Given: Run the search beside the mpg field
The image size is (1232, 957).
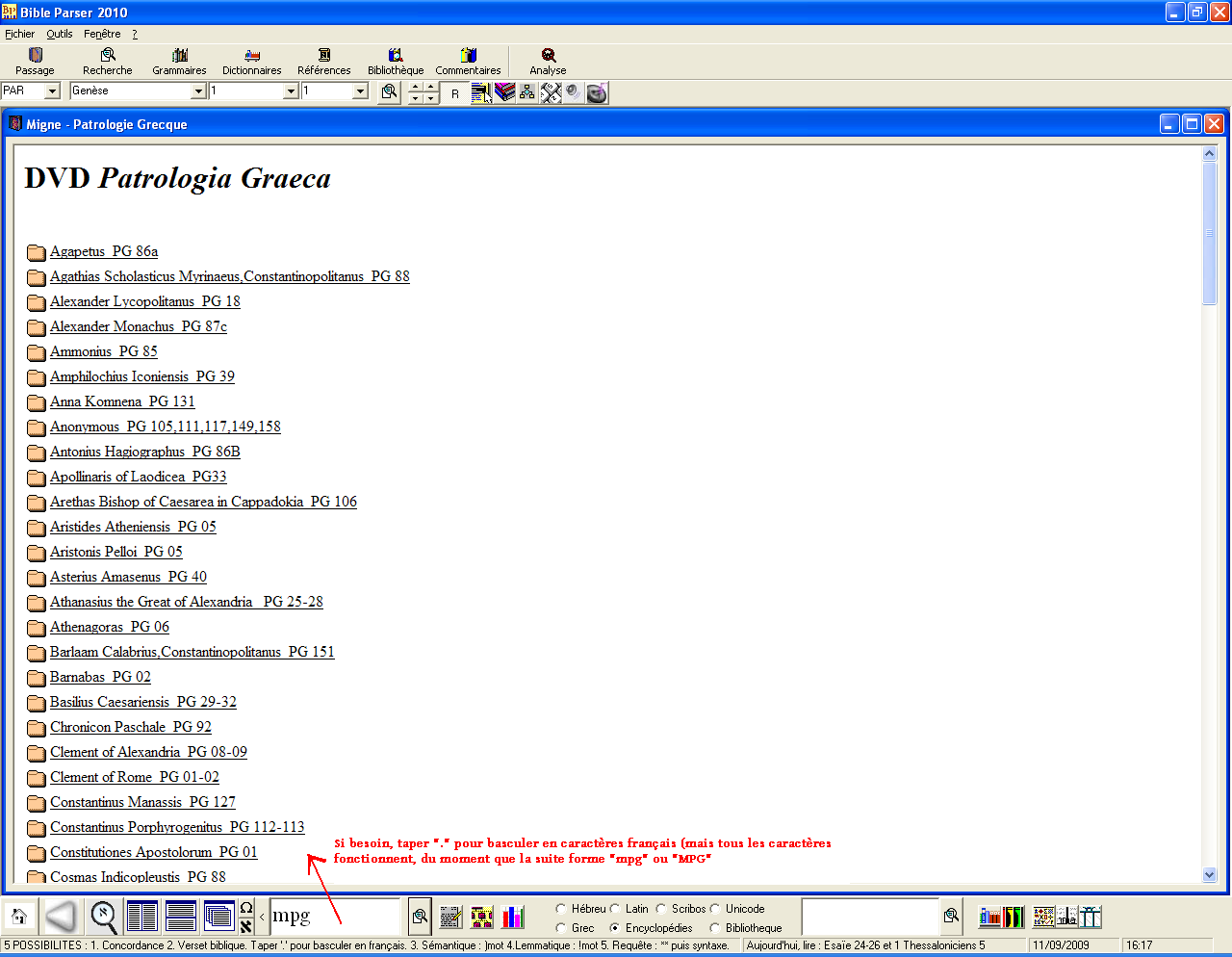Looking at the screenshot, I should [420, 917].
